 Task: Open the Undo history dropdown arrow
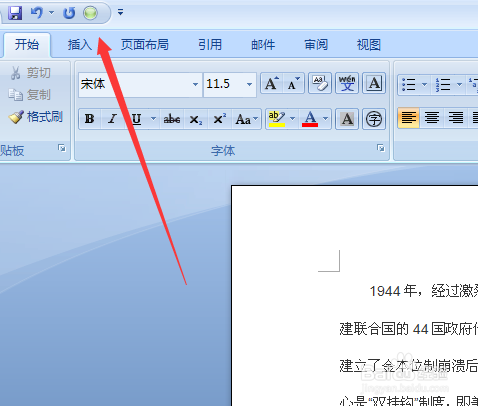coord(51,13)
